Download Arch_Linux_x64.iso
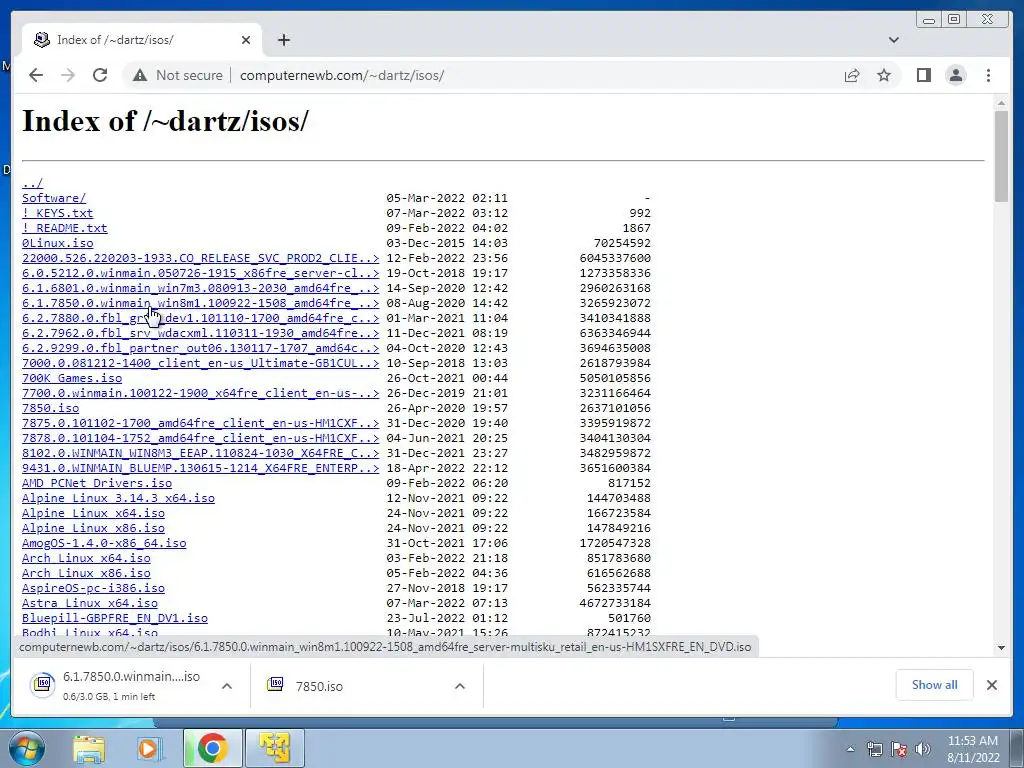 pos(86,558)
